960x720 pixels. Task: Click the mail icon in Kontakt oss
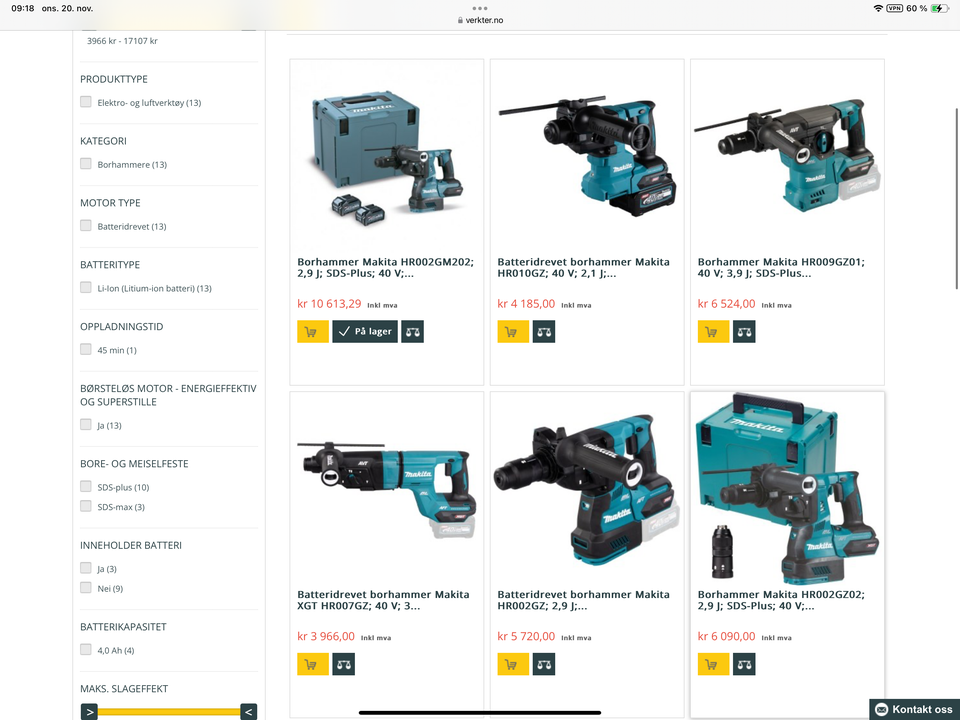pyautogui.click(x=882, y=710)
